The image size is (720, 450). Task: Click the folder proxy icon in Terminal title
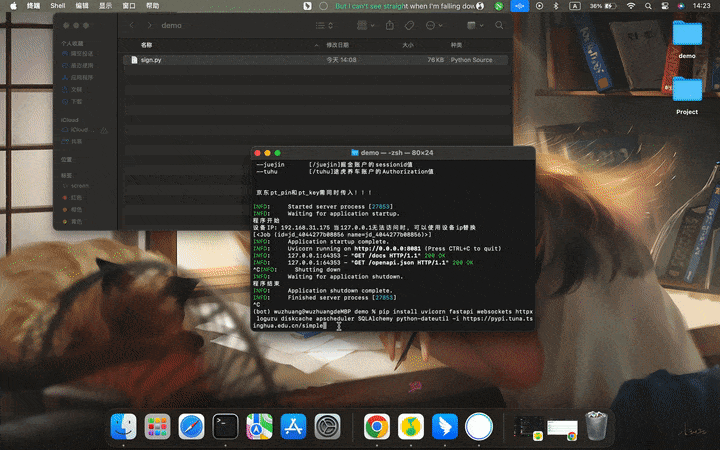[x=354, y=152]
